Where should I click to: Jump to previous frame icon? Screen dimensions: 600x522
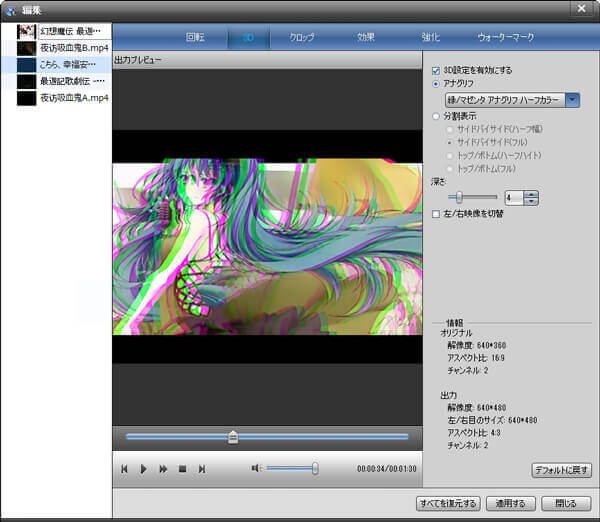124,469
